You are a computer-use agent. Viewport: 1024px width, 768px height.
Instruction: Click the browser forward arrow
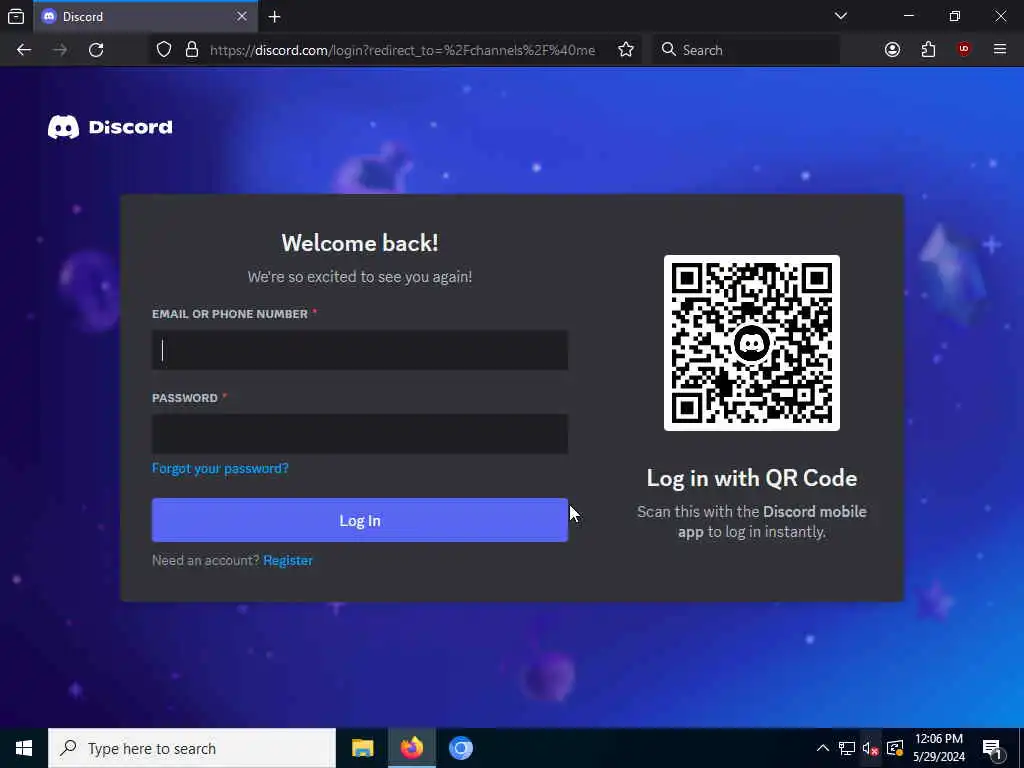click(60, 50)
